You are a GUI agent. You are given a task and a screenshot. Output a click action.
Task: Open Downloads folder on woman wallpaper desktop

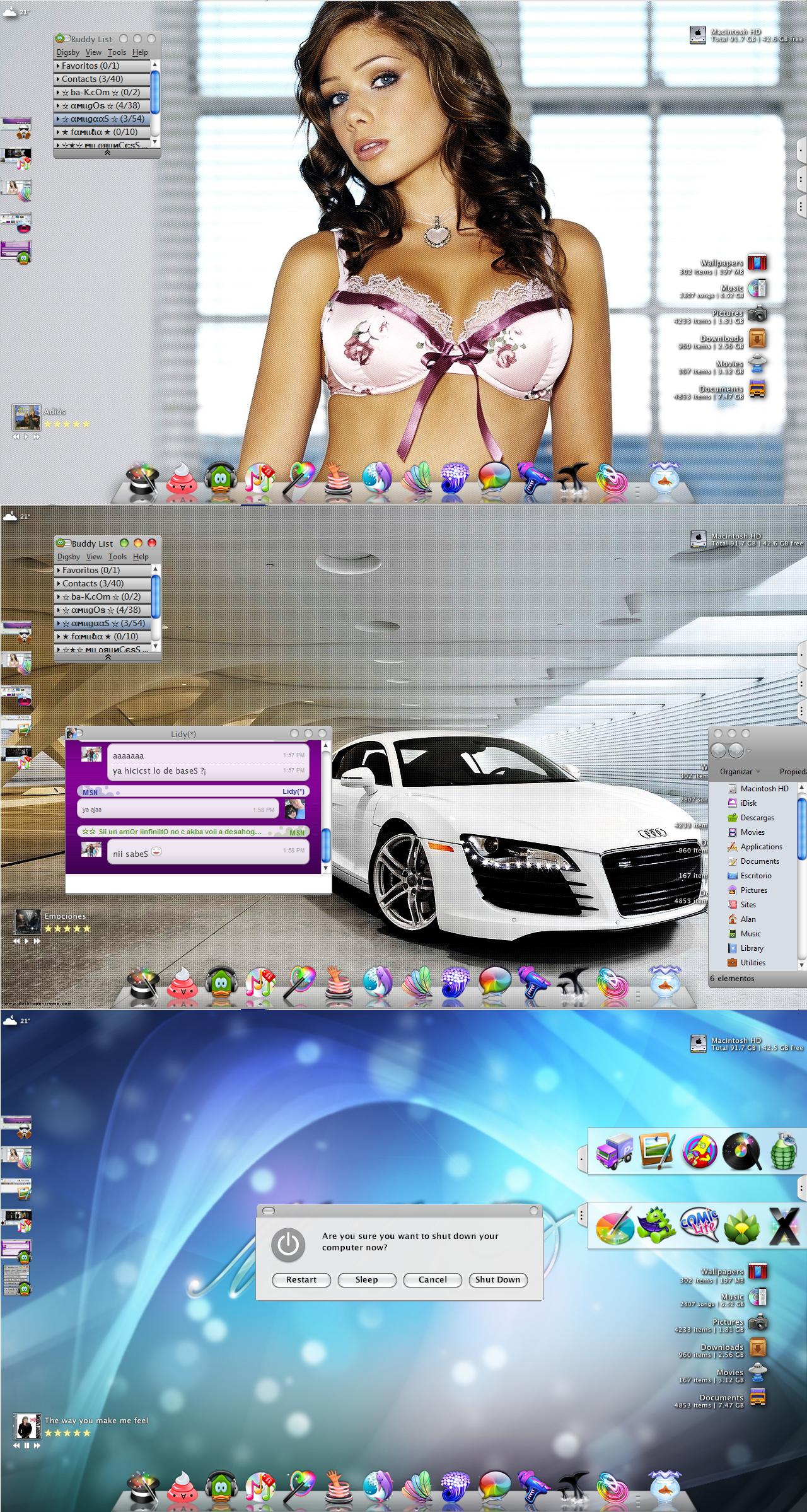coord(757,338)
